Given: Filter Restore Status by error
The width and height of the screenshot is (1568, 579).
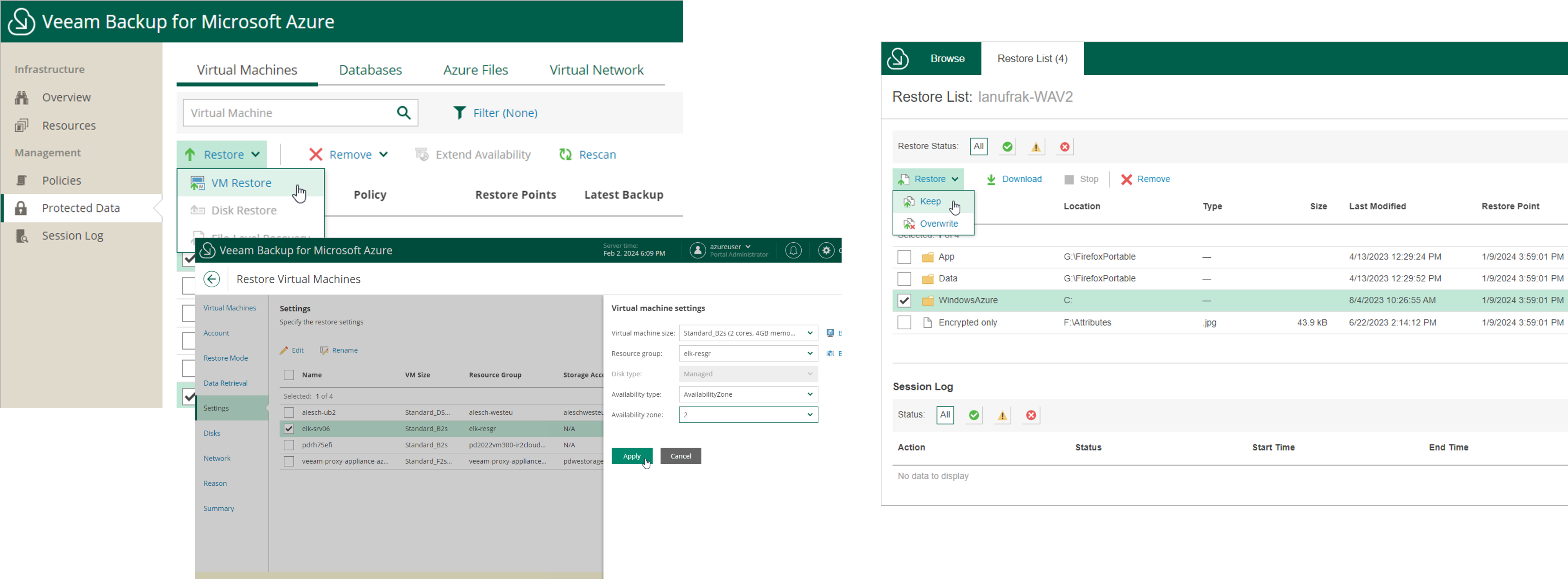Looking at the screenshot, I should [1065, 147].
